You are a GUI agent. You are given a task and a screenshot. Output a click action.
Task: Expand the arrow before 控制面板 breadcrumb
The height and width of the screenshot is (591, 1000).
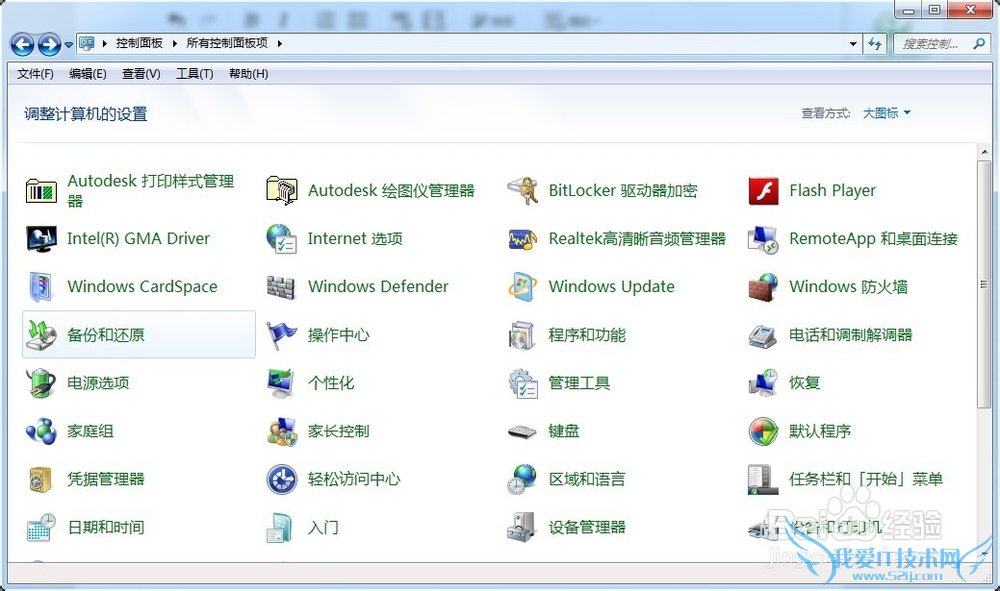point(104,43)
